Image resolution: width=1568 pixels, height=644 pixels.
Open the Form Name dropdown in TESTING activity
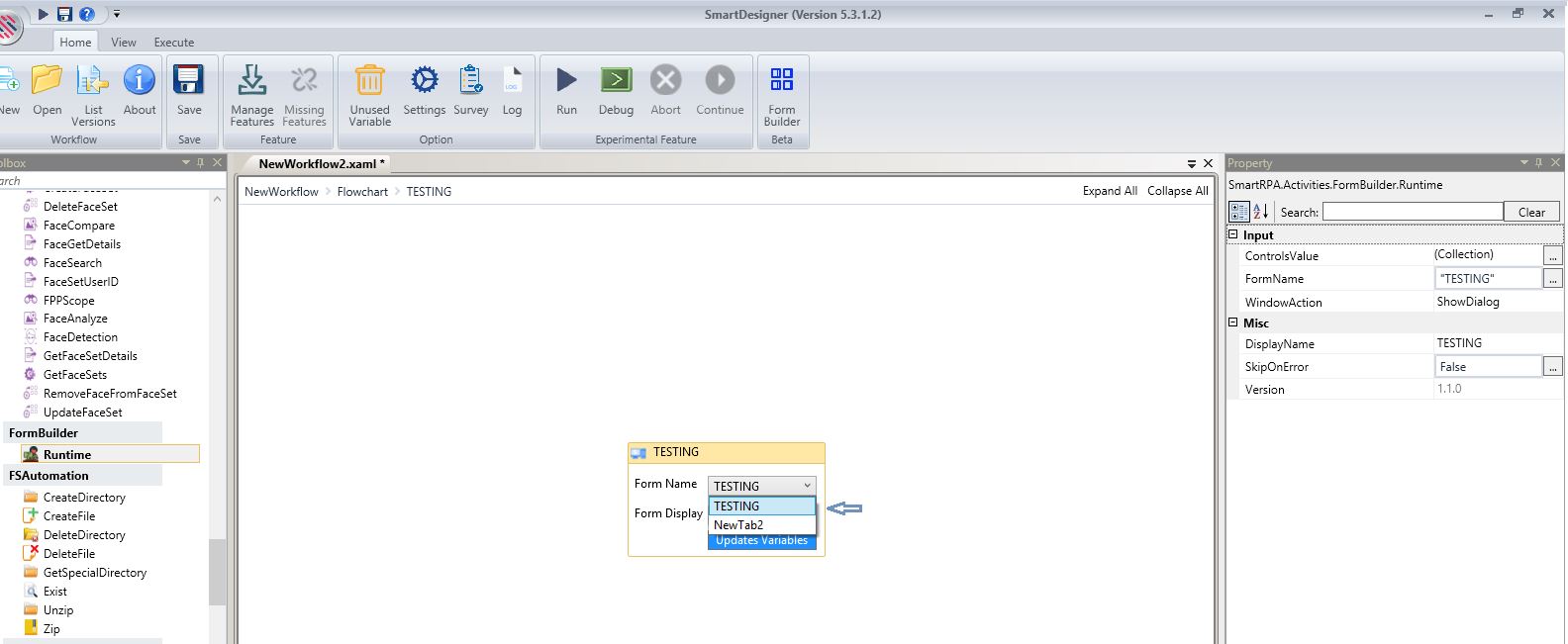[x=807, y=486]
